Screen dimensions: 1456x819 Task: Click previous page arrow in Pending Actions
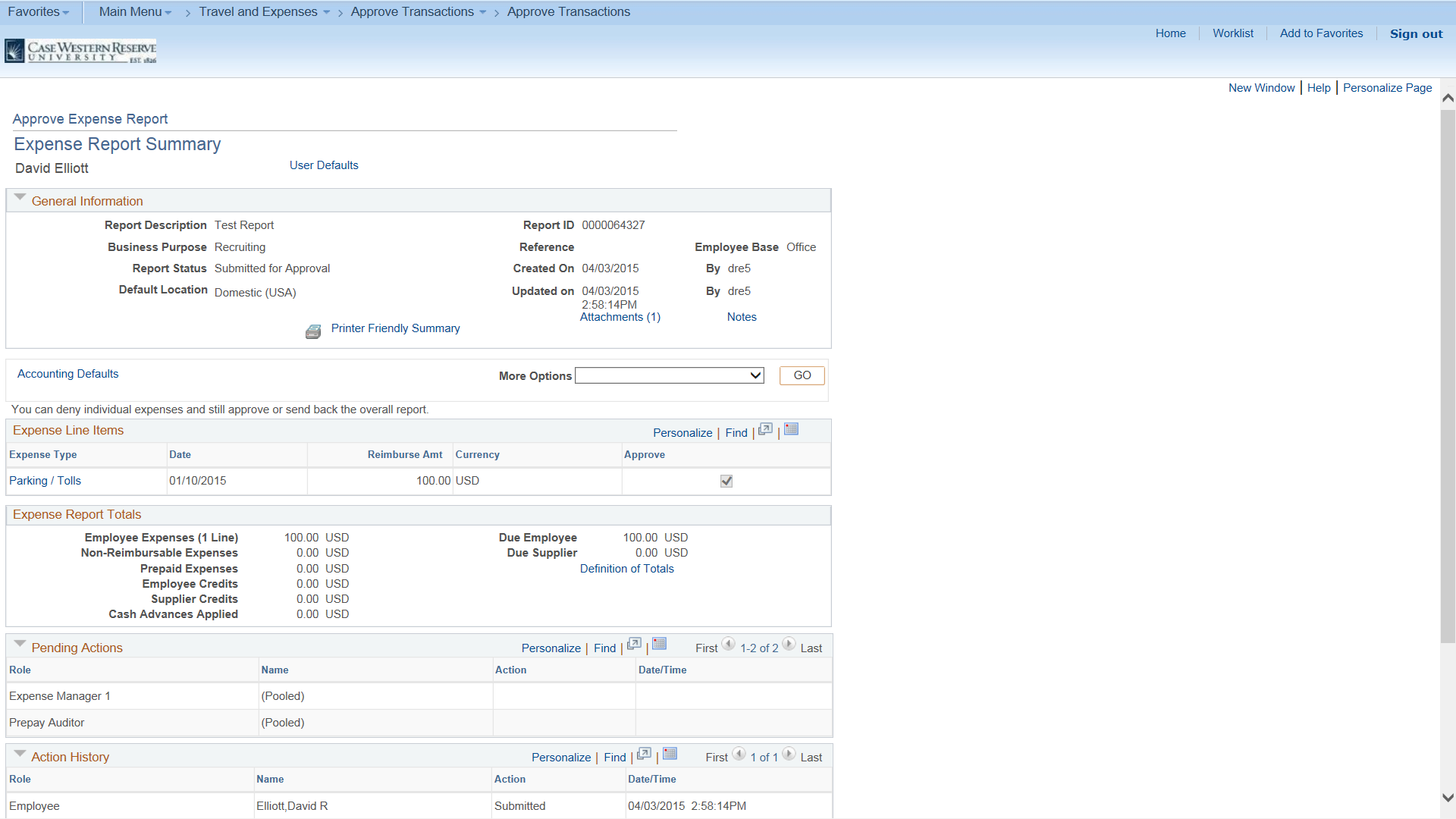point(728,645)
